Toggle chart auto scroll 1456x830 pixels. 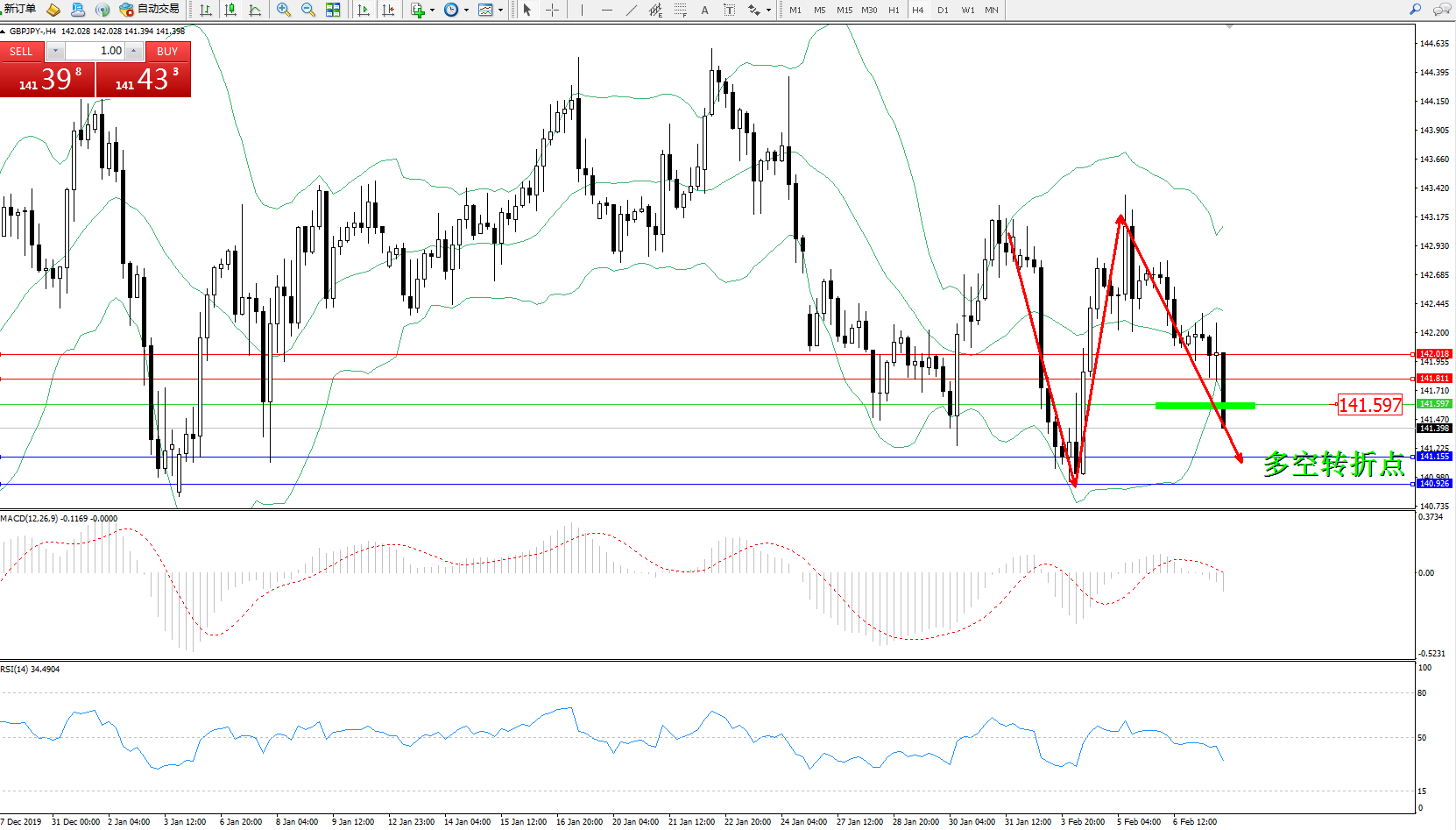[364, 10]
